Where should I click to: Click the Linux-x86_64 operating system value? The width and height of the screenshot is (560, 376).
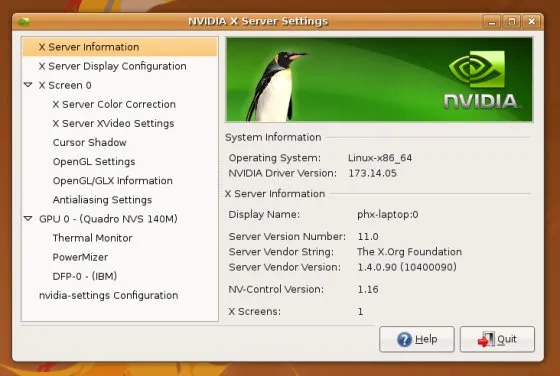(380, 158)
